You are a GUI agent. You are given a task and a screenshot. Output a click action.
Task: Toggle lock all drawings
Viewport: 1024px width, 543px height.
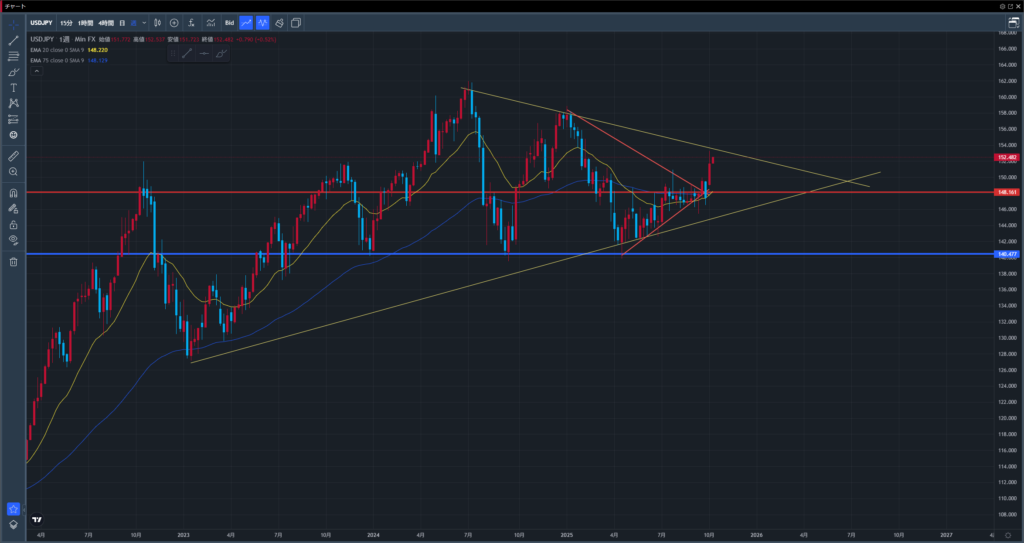pyautogui.click(x=14, y=225)
